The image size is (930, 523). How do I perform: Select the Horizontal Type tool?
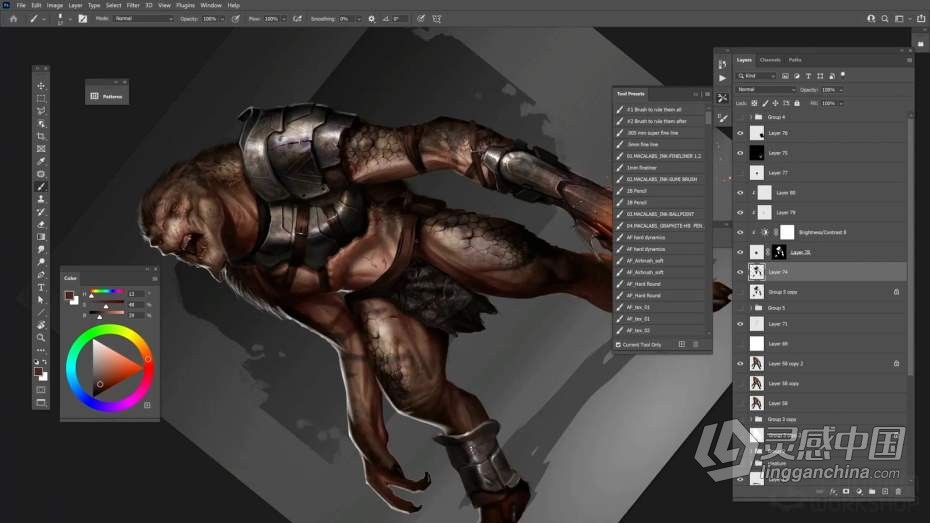tap(41, 288)
